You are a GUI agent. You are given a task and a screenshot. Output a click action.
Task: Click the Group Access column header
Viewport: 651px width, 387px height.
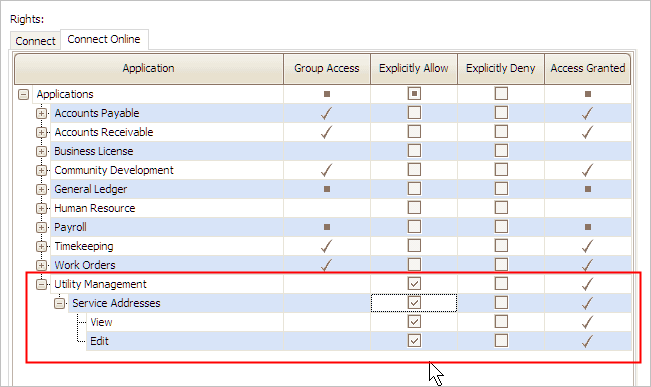coord(327,69)
